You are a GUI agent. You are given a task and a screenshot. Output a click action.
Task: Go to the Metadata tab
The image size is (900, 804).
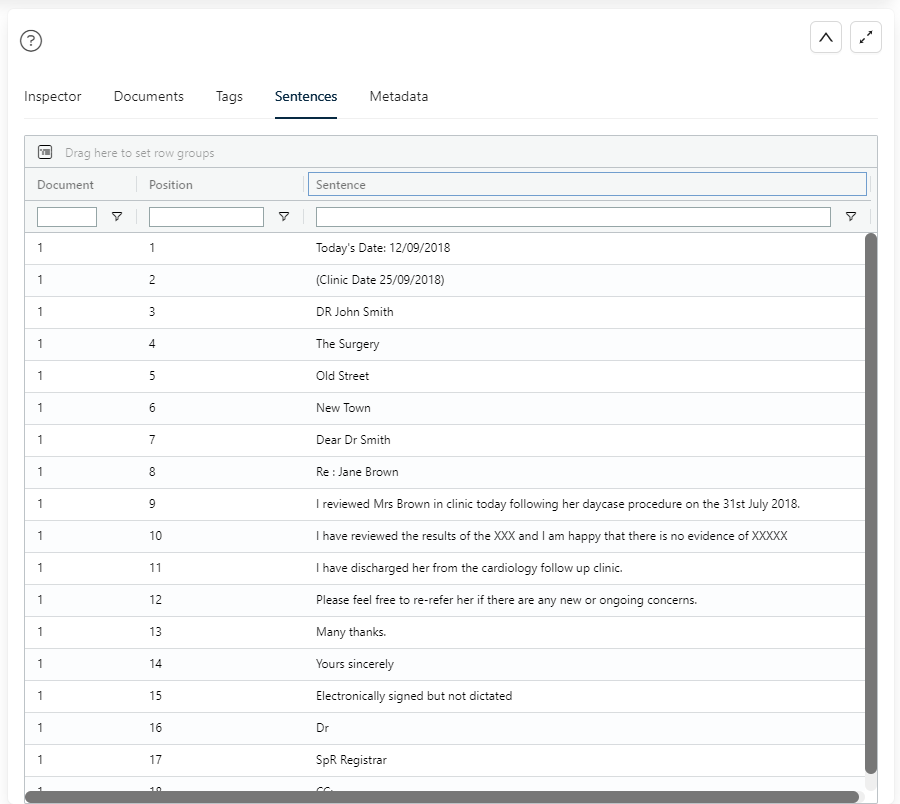(x=398, y=97)
